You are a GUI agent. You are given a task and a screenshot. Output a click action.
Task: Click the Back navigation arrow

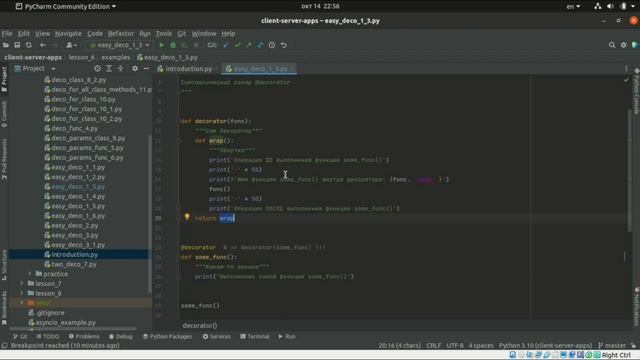(43, 45)
